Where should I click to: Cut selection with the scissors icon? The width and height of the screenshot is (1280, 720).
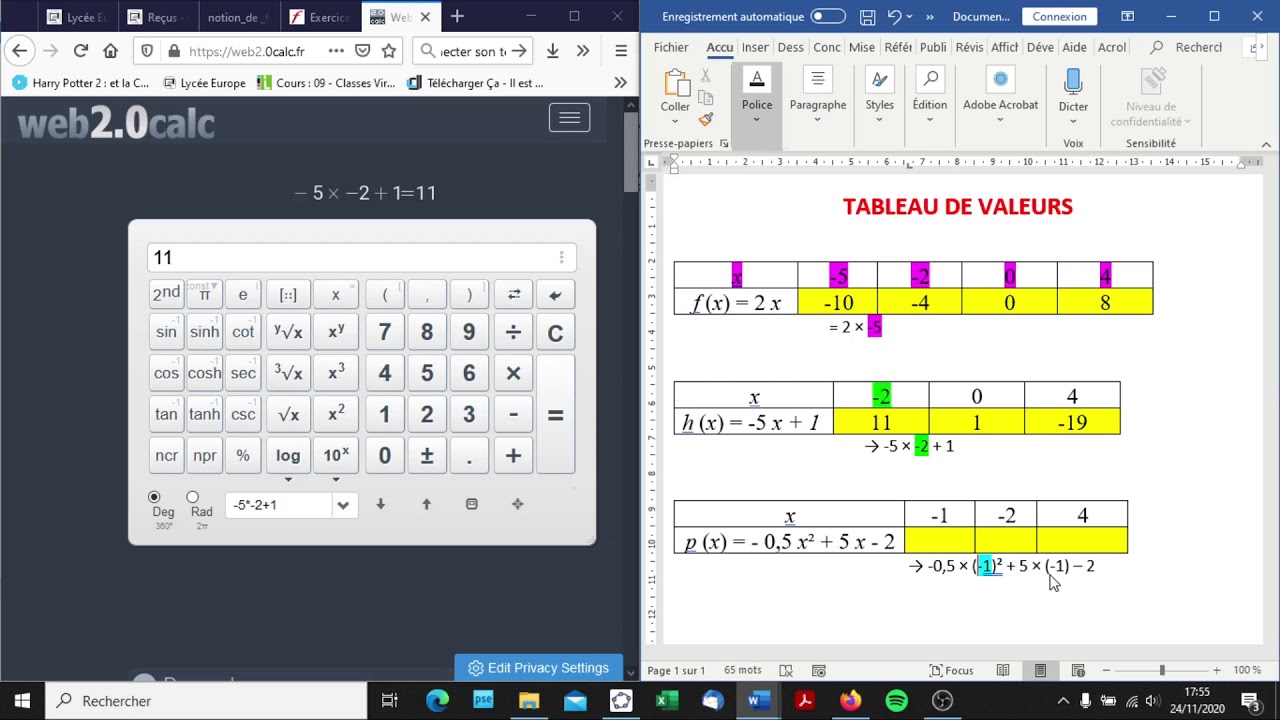click(706, 76)
